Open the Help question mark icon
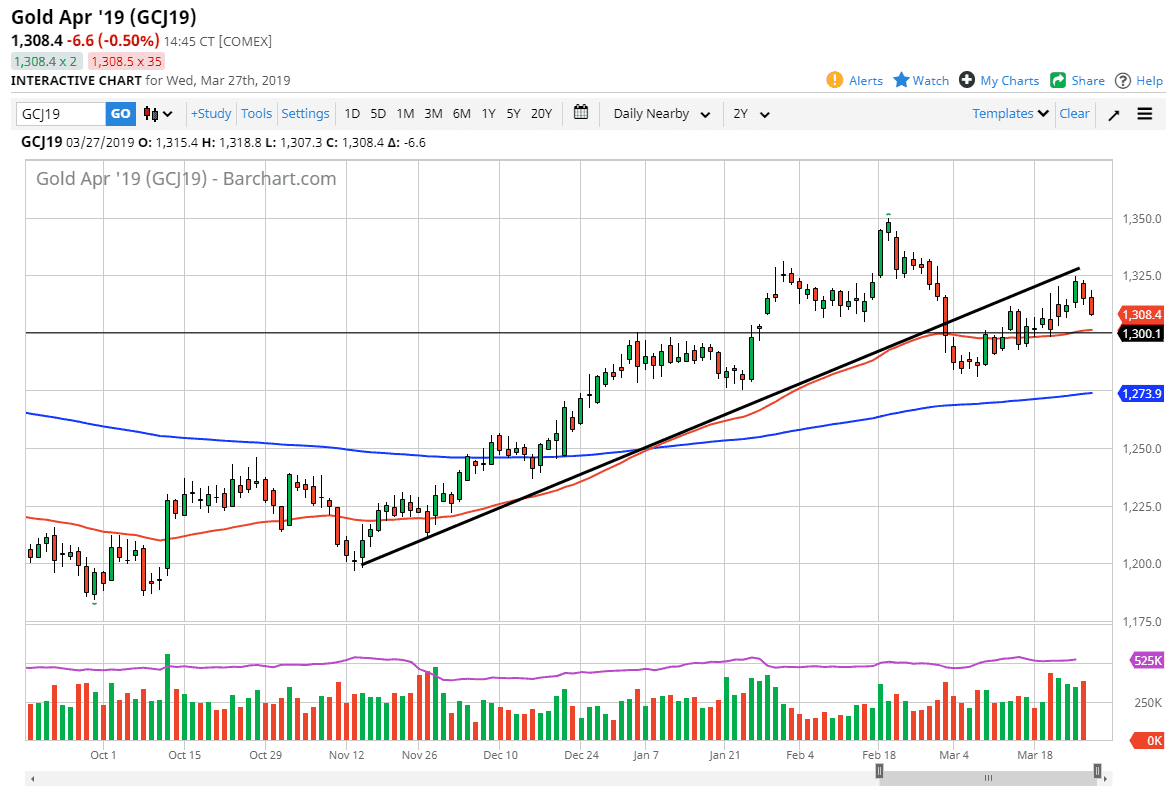This screenshot has width=1174, height=793. [x=1123, y=80]
